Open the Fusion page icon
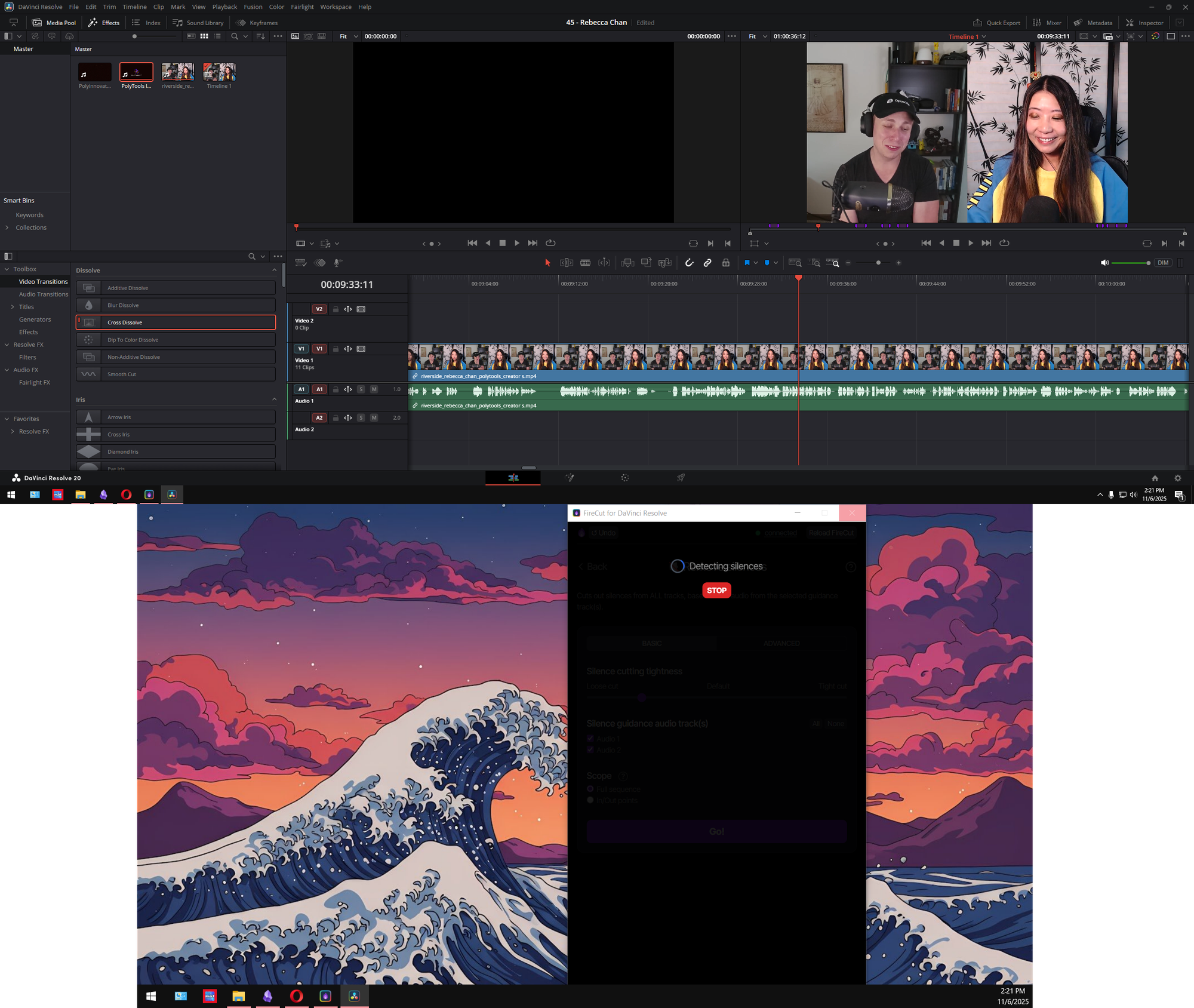Viewport: 1194px width, 1008px height. (570, 478)
